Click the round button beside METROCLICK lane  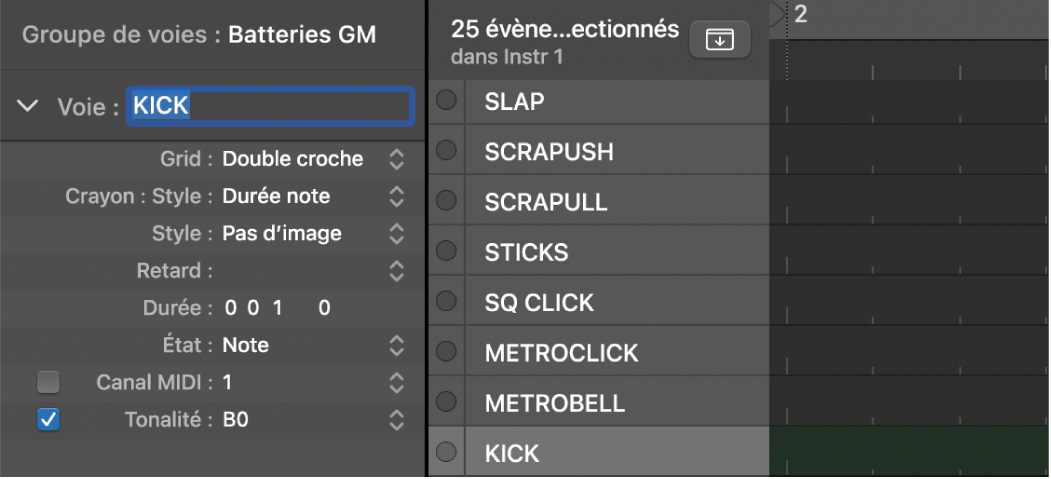click(x=447, y=352)
